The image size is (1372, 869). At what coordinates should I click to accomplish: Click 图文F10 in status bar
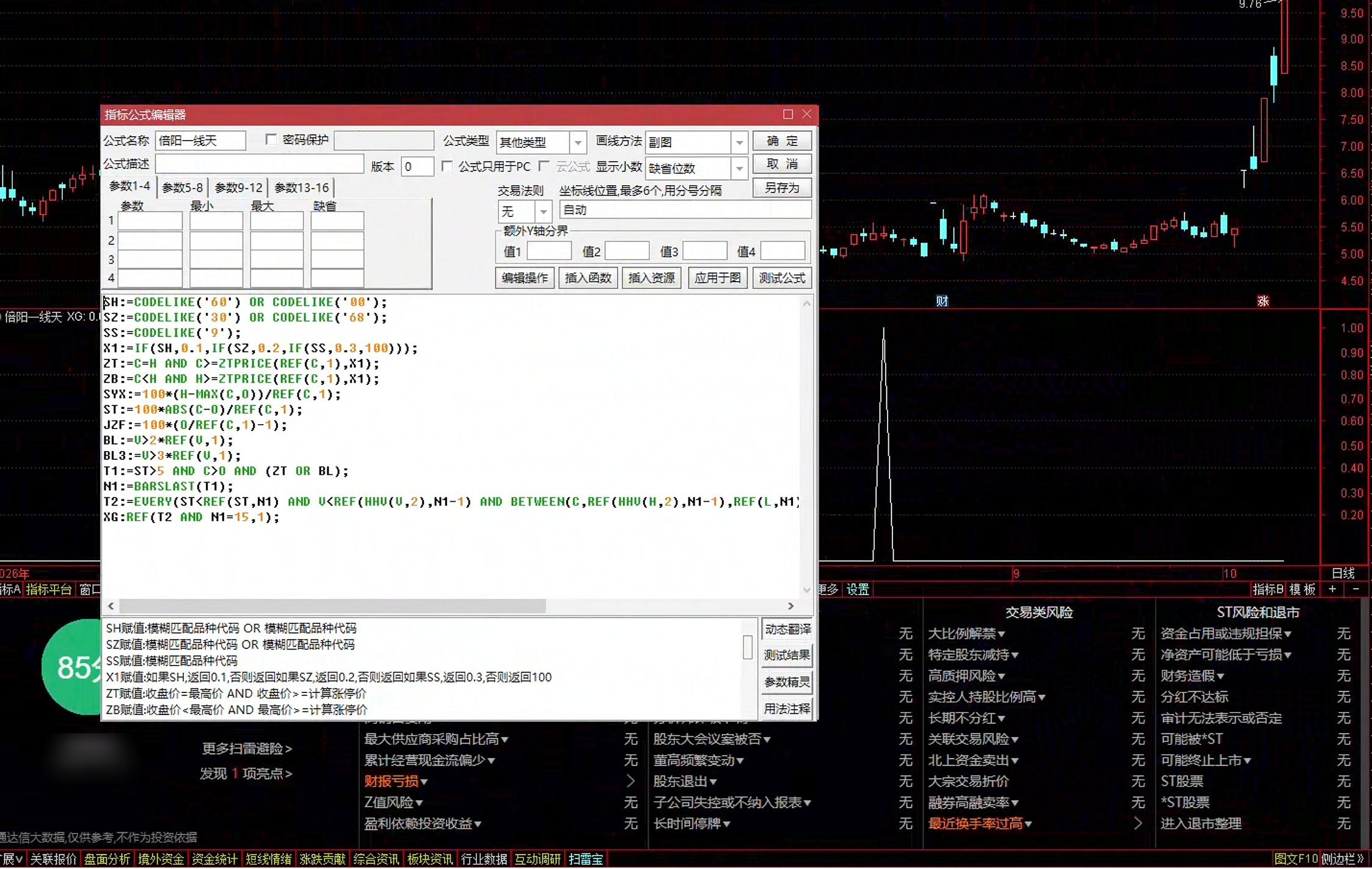click(1296, 859)
